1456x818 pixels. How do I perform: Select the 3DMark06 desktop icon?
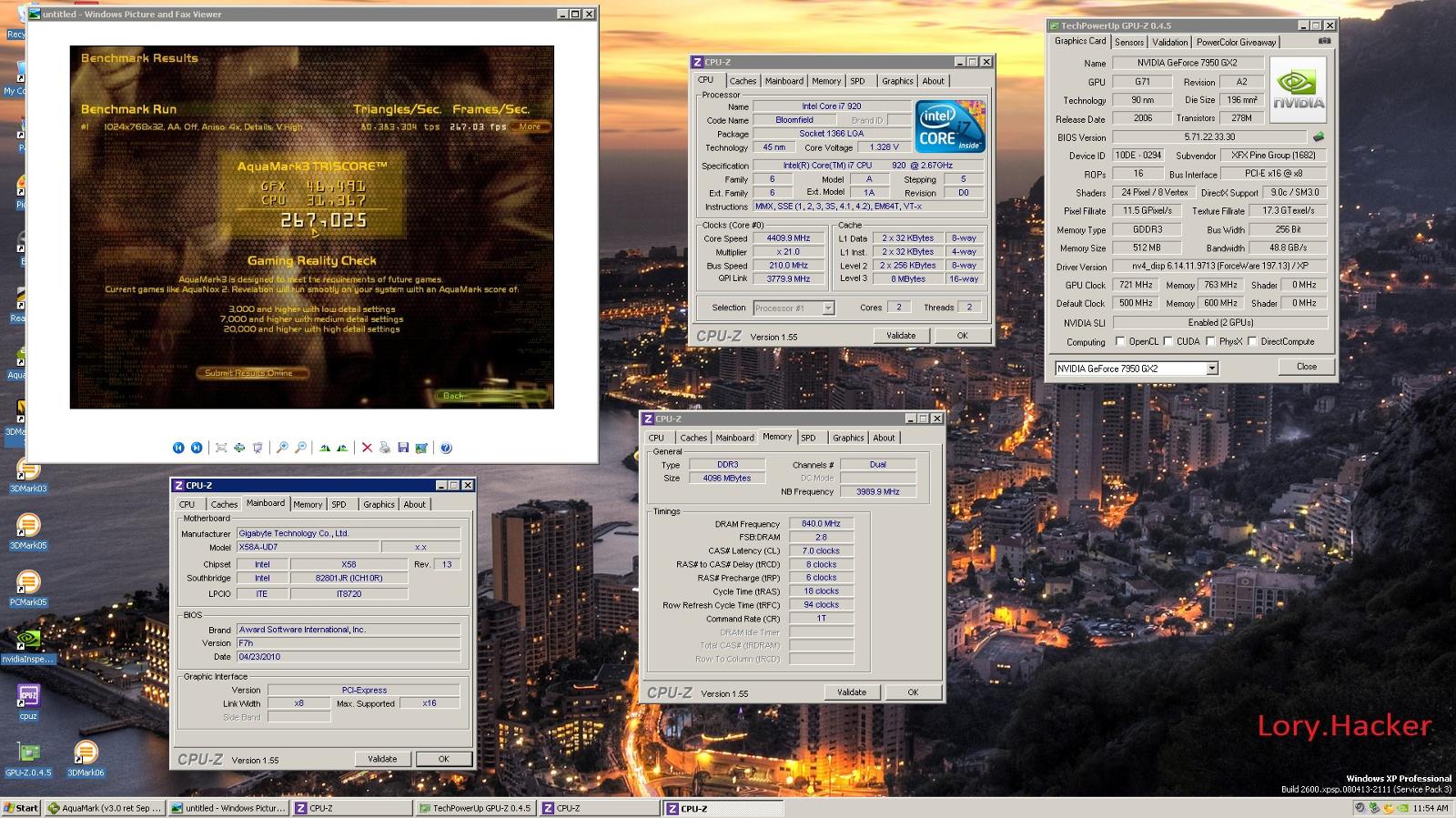(86, 759)
